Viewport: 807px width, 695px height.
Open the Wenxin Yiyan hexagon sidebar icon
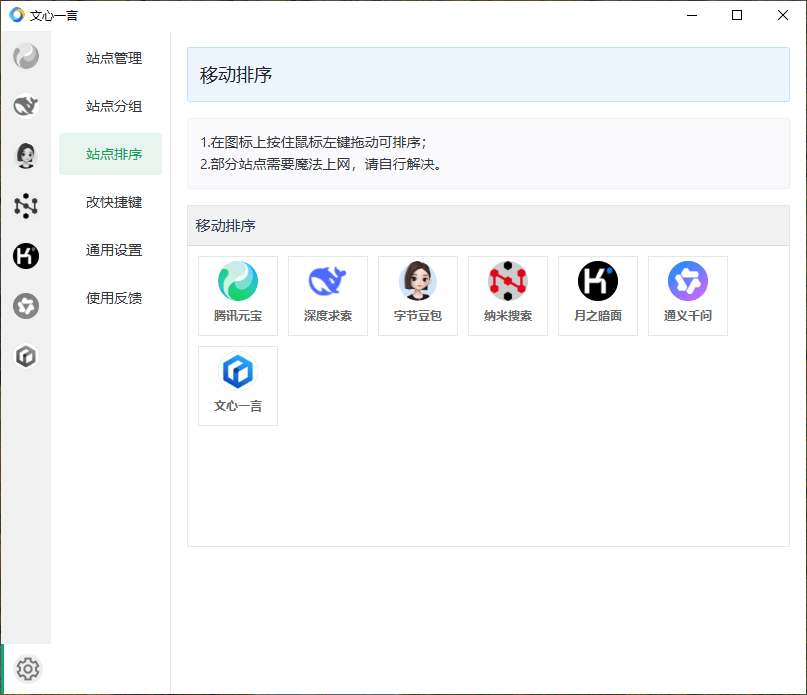coord(26,356)
